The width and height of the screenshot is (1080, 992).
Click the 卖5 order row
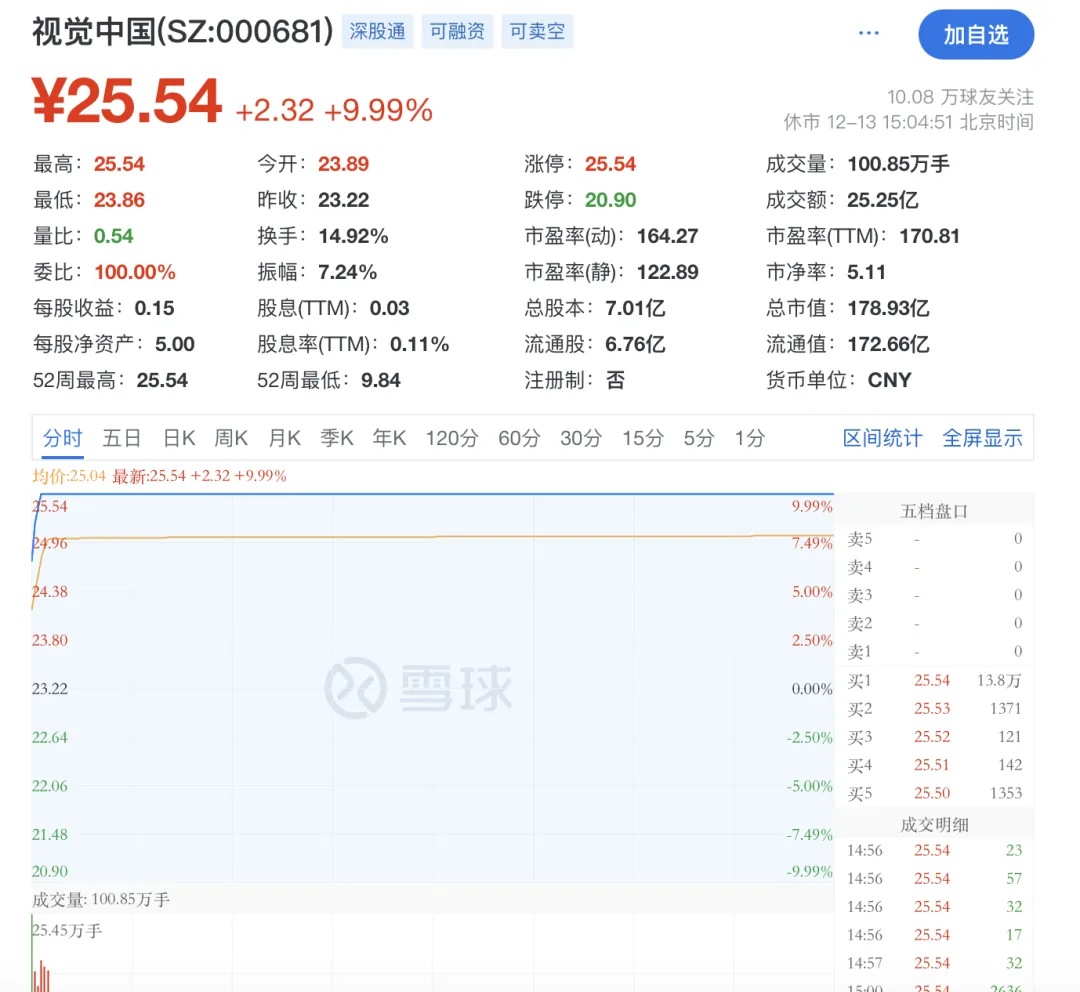(935, 539)
